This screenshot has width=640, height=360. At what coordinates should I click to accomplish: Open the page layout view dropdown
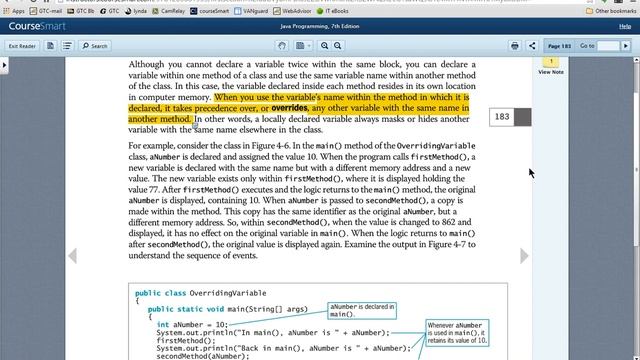tap(303, 46)
